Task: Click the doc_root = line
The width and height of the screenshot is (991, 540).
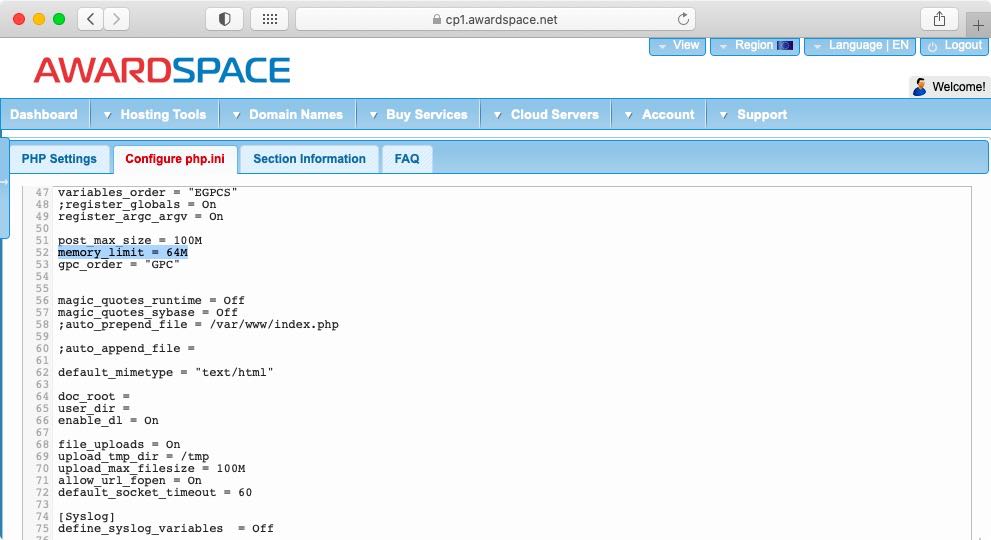Action: pos(94,396)
